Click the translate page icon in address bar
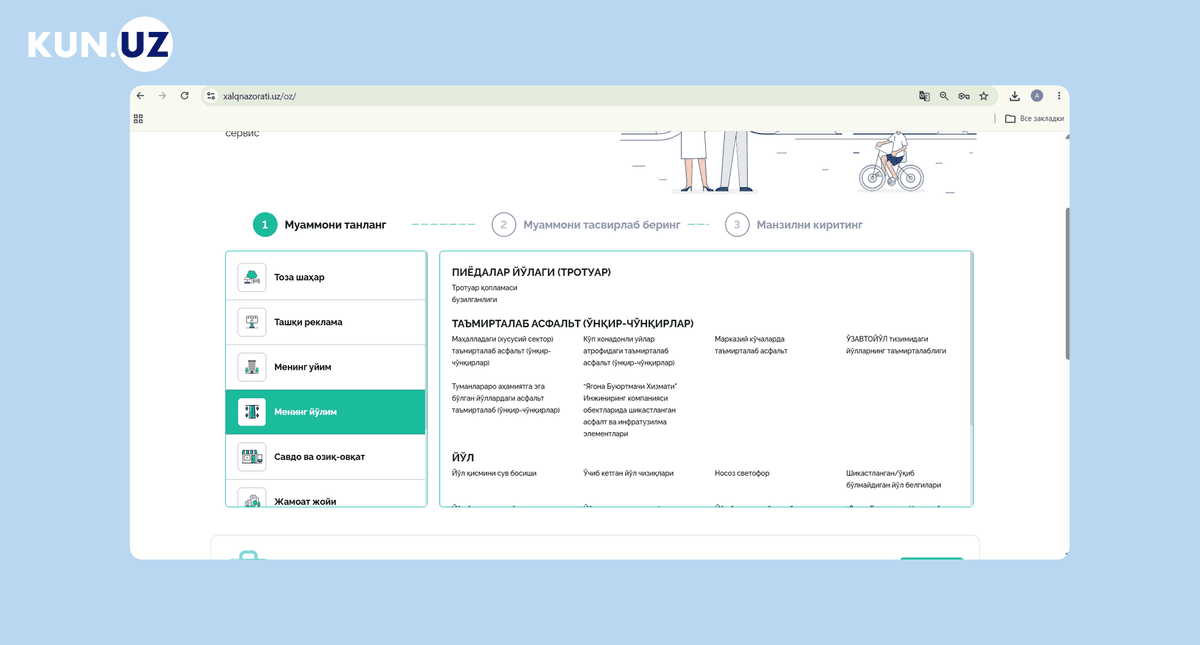Image resolution: width=1200 pixels, height=645 pixels. tap(924, 96)
